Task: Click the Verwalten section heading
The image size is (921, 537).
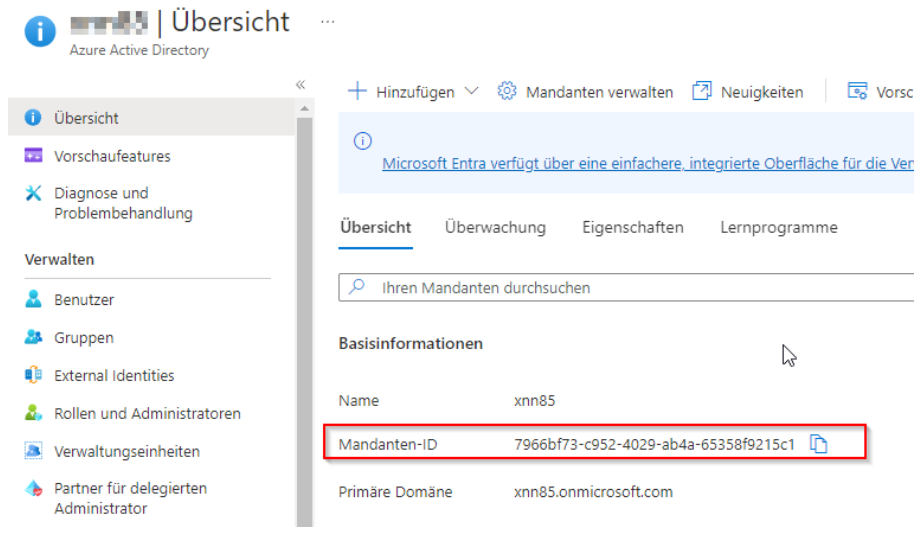Action: pyautogui.click(x=59, y=260)
